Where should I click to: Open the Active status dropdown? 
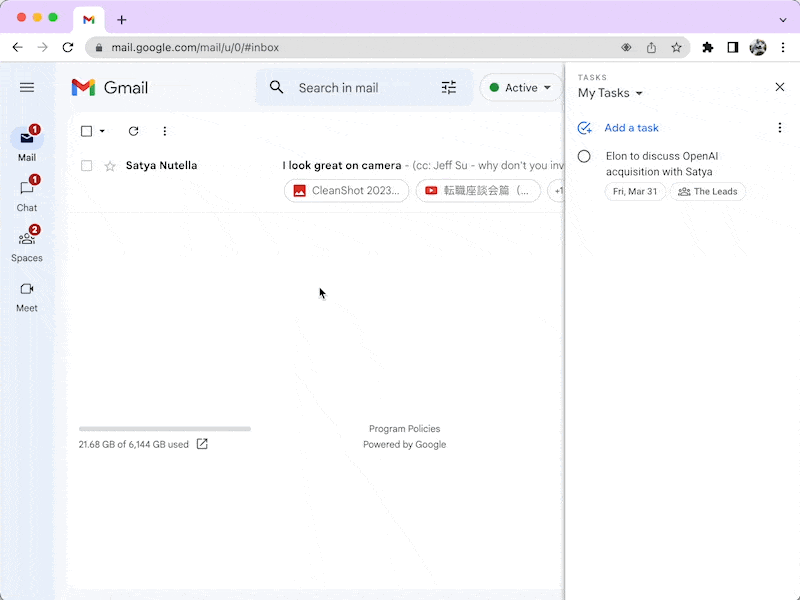pyautogui.click(x=520, y=87)
